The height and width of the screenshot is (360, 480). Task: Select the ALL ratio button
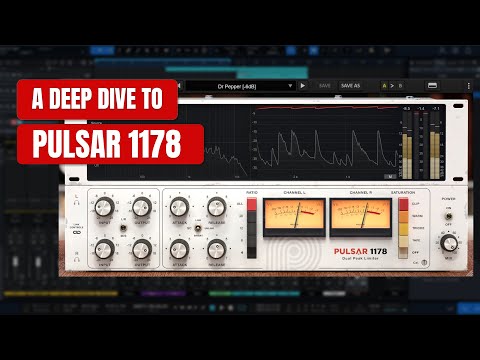(252, 204)
